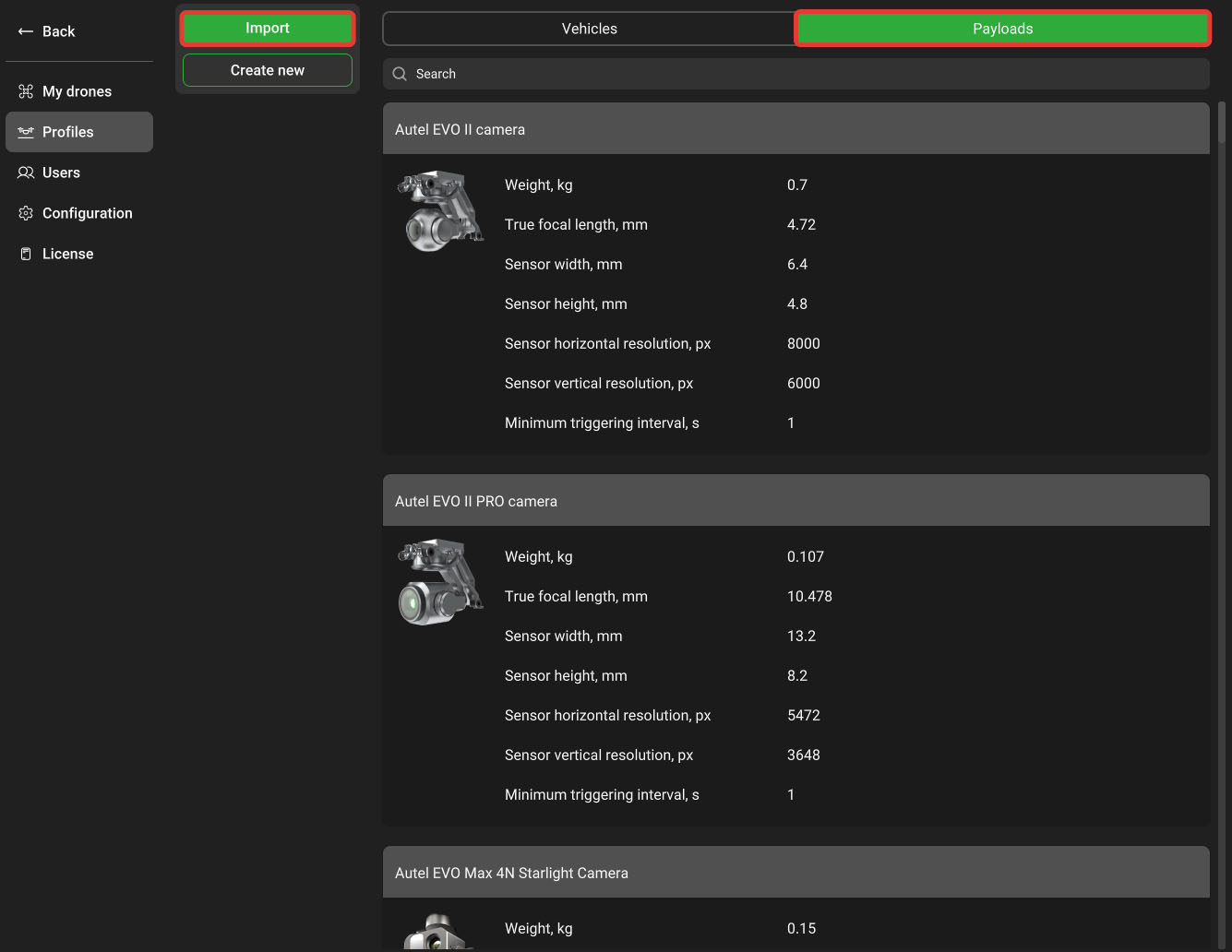The height and width of the screenshot is (952, 1232).
Task: Click the My drones icon
Action: [26, 91]
